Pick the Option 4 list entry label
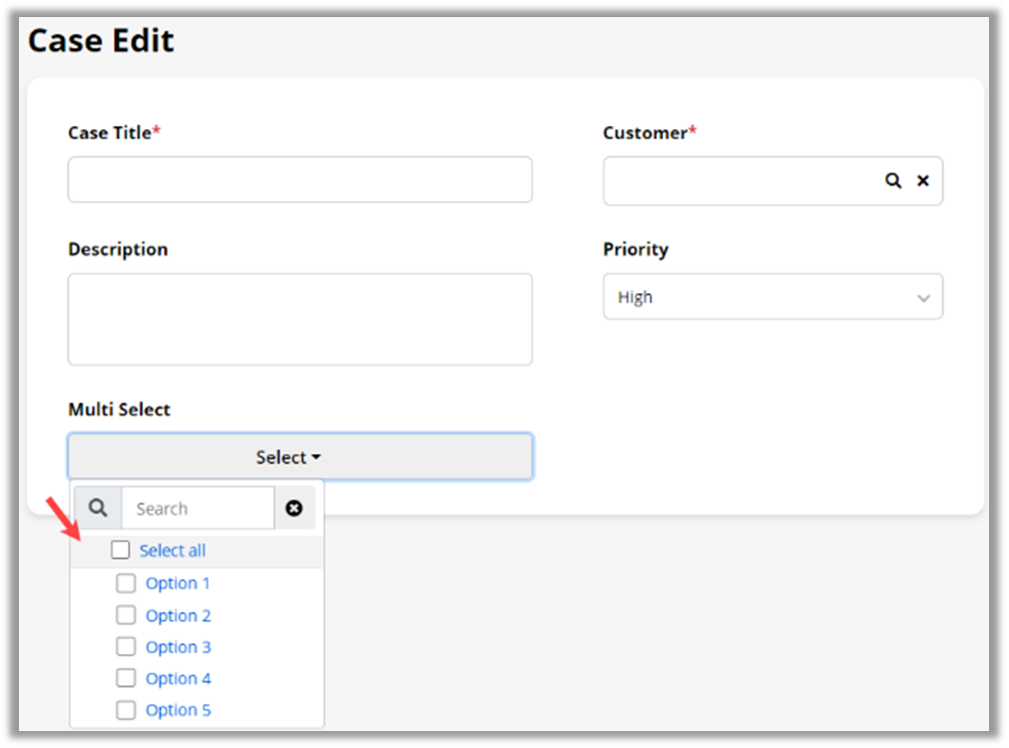The image size is (1009, 748). 178,678
